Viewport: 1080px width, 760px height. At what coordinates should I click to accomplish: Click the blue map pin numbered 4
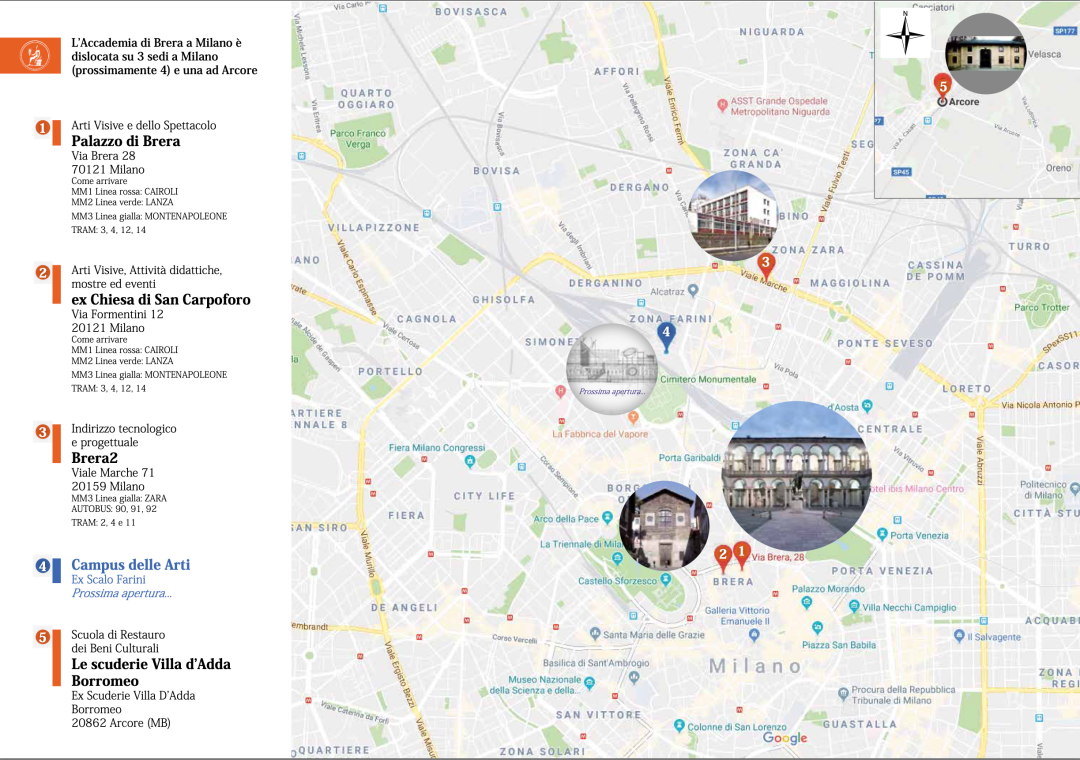pos(666,337)
